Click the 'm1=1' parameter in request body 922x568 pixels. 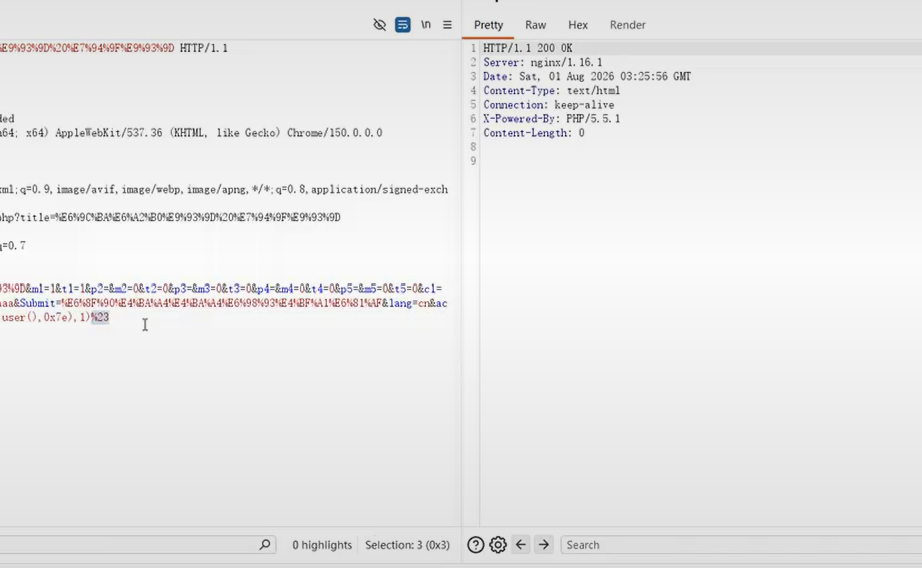tap(42, 289)
